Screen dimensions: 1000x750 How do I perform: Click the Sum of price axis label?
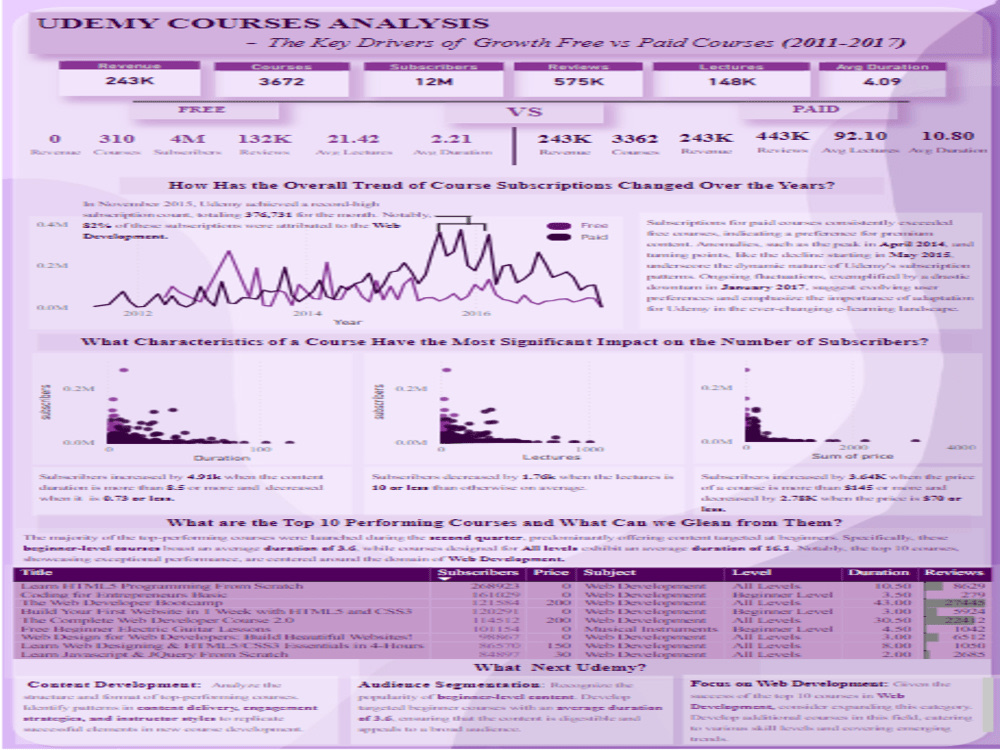point(852,456)
